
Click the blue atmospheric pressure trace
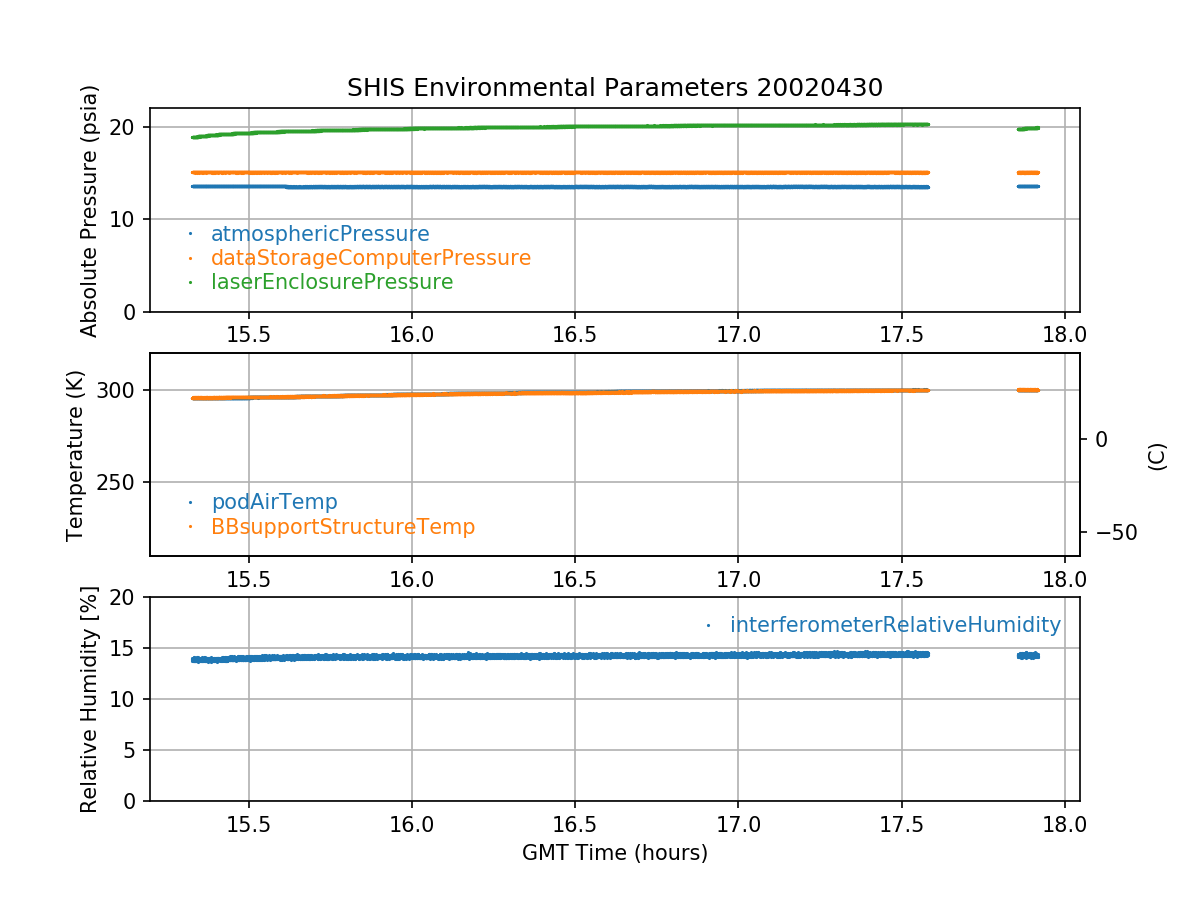[x=600, y=187]
